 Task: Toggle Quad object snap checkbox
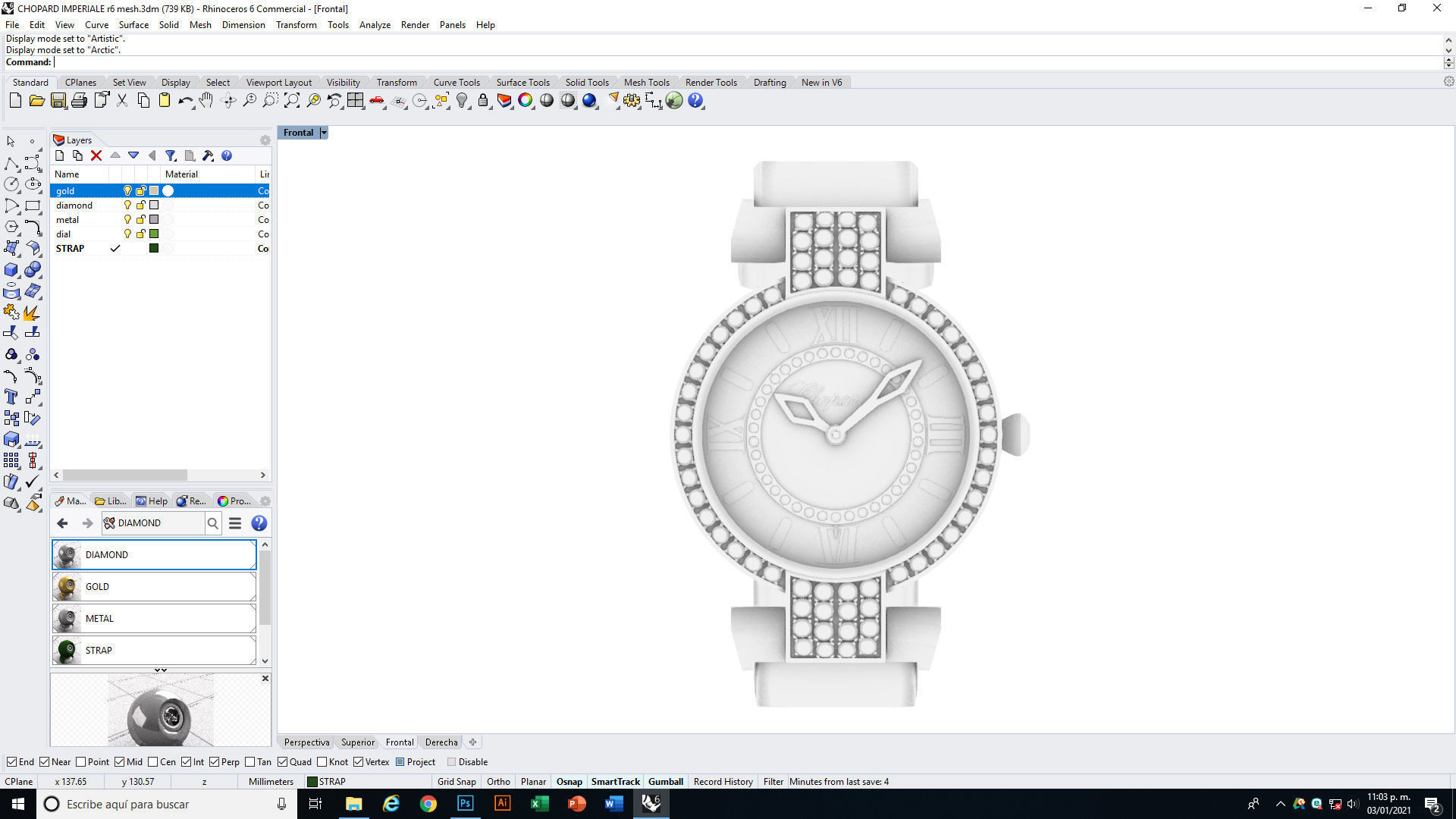(x=282, y=762)
